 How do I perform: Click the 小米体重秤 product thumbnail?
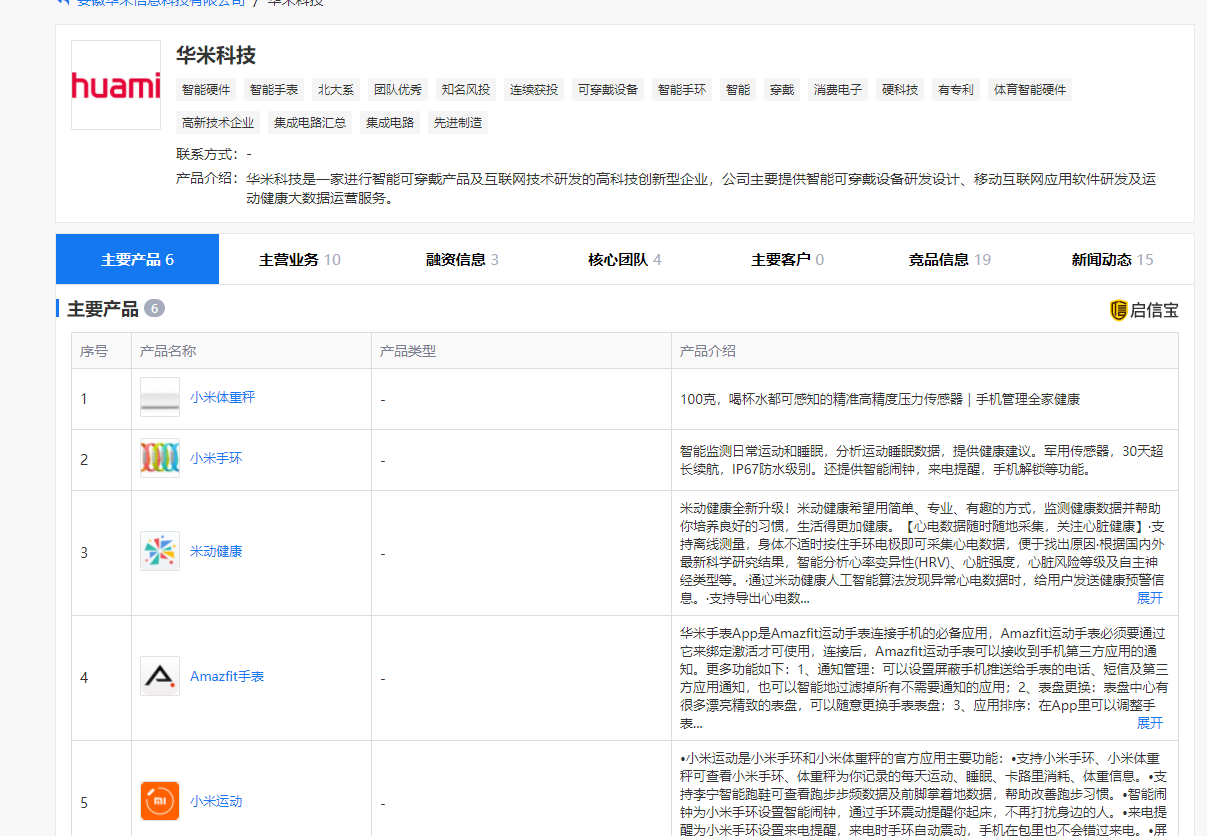coord(160,397)
